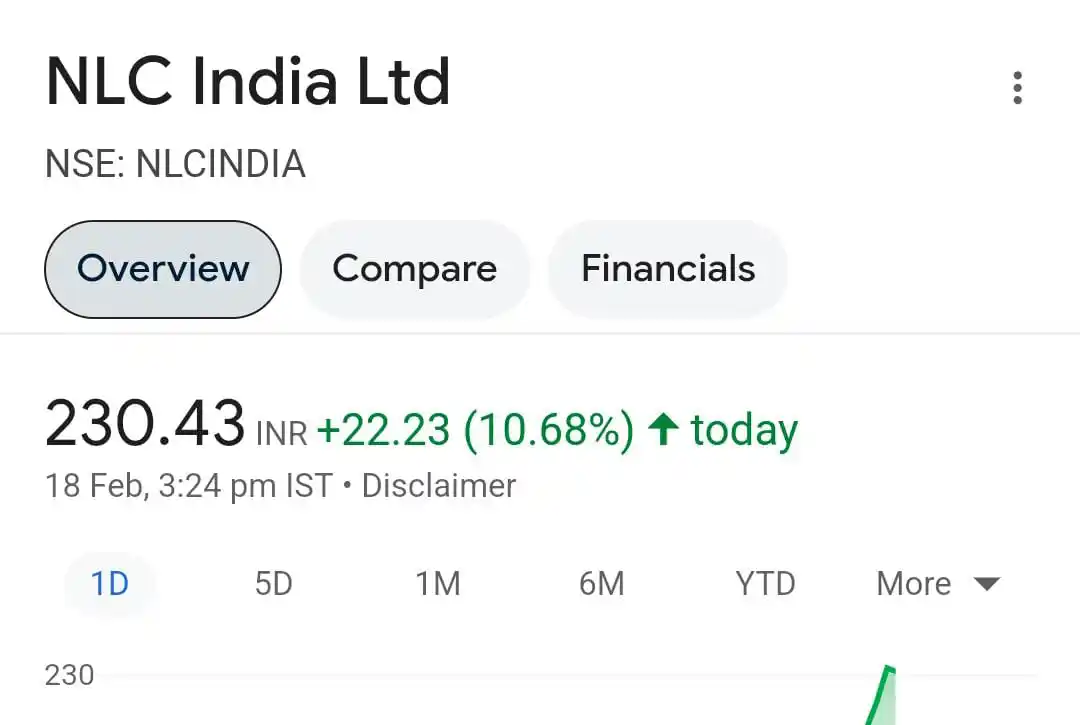Open the Financials tab

tap(666, 268)
